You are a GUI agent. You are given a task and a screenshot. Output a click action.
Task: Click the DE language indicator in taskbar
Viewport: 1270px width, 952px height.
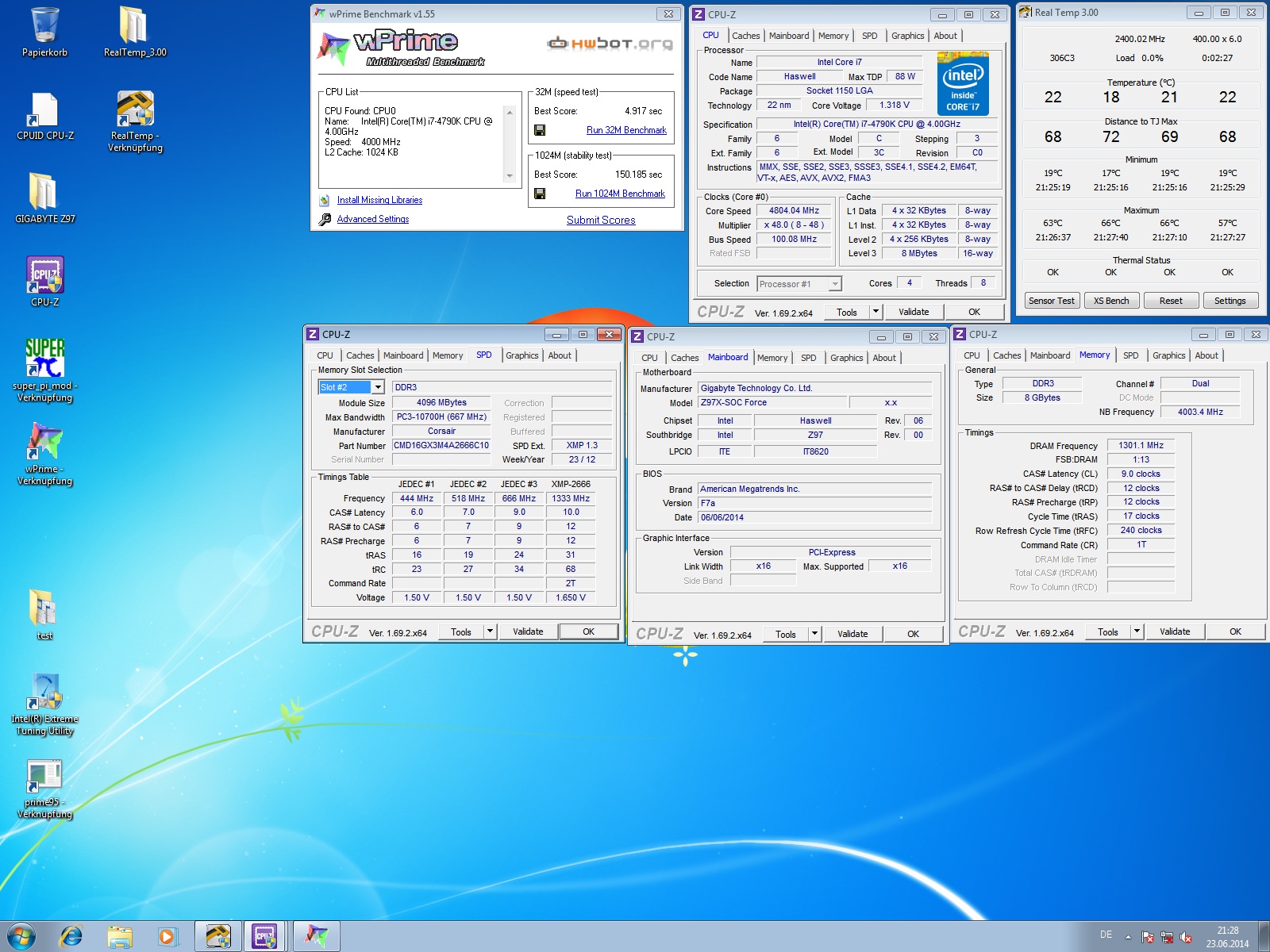point(1106,935)
